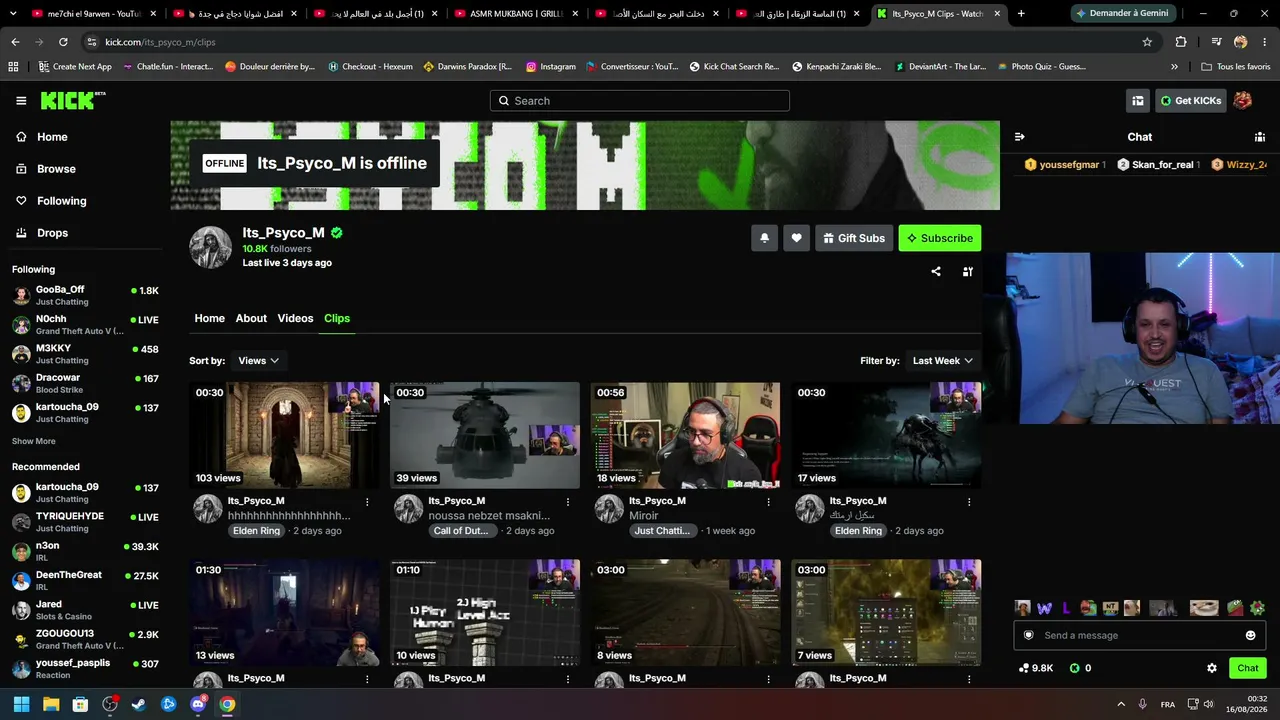Open Google Chrome taskbar icon
This screenshot has height=720, width=1280.
[x=228, y=704]
